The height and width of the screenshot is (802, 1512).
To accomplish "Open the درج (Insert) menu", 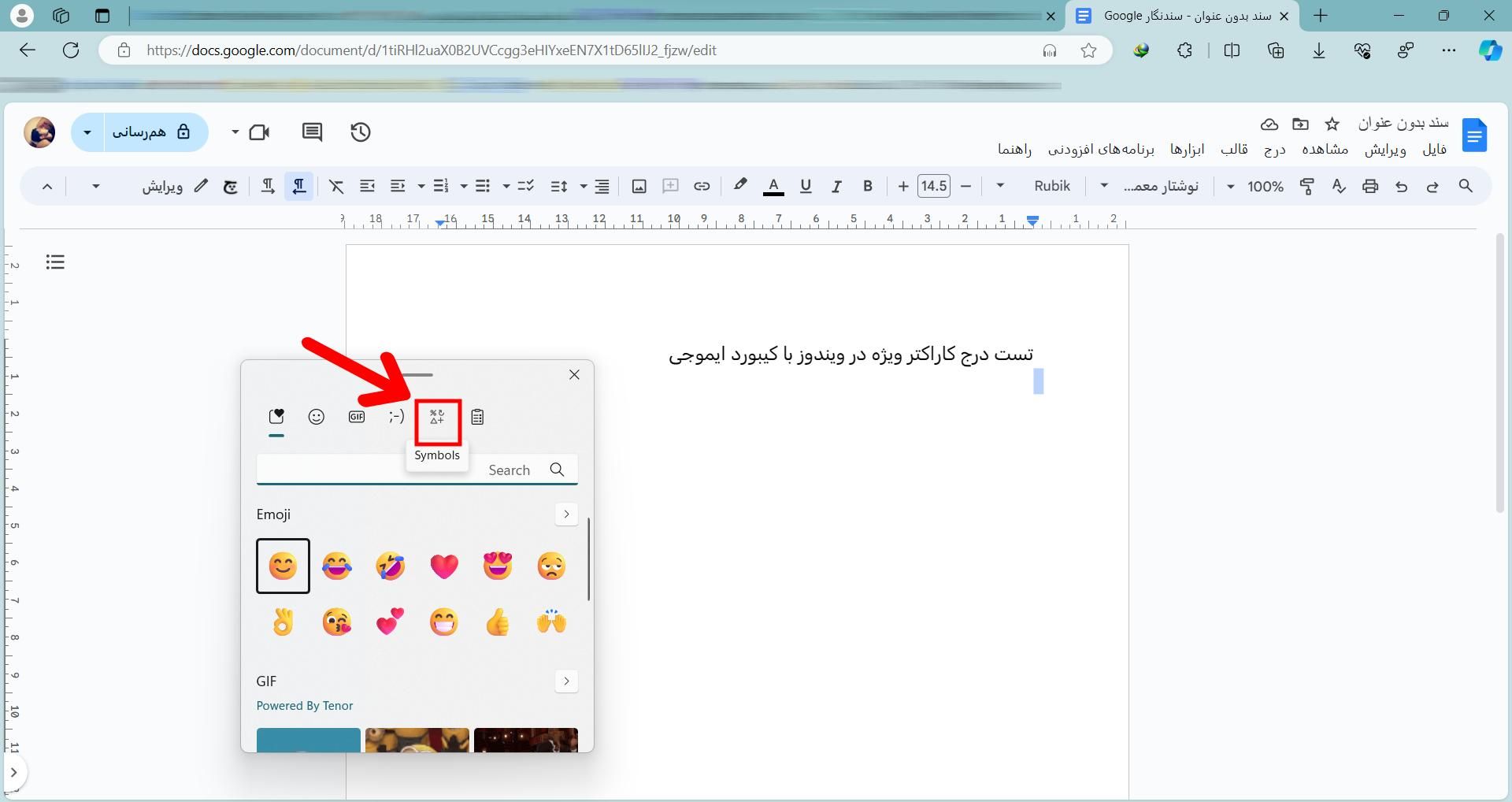I will point(1274,150).
